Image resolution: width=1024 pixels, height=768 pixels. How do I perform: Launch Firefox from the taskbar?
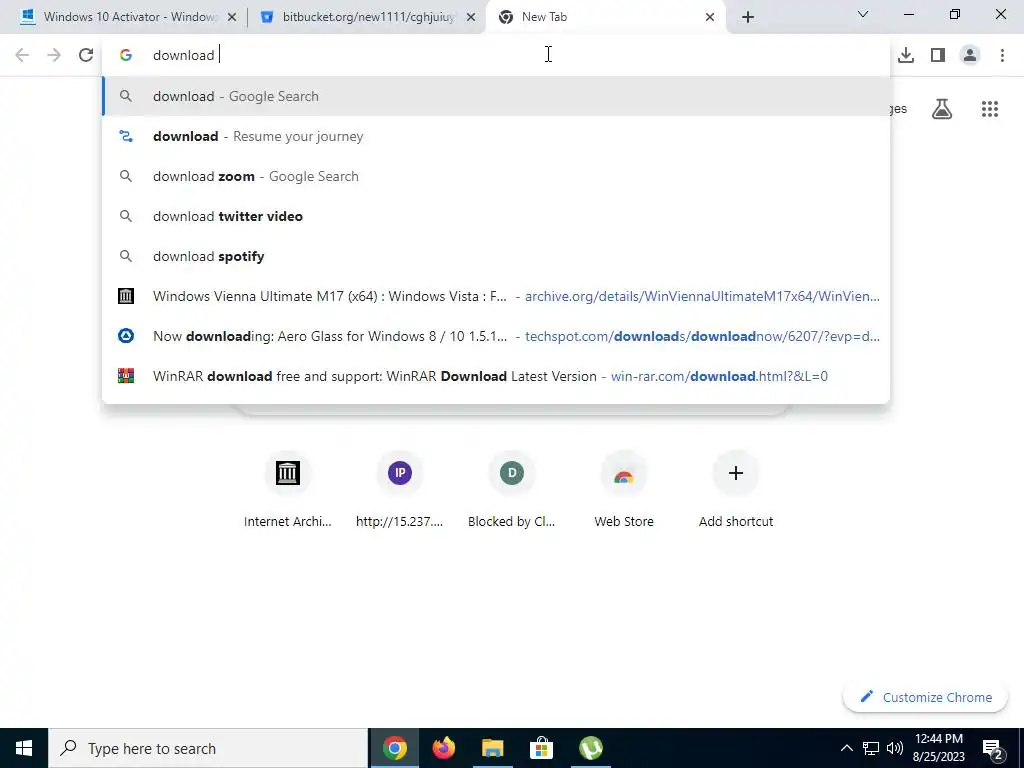pos(444,748)
